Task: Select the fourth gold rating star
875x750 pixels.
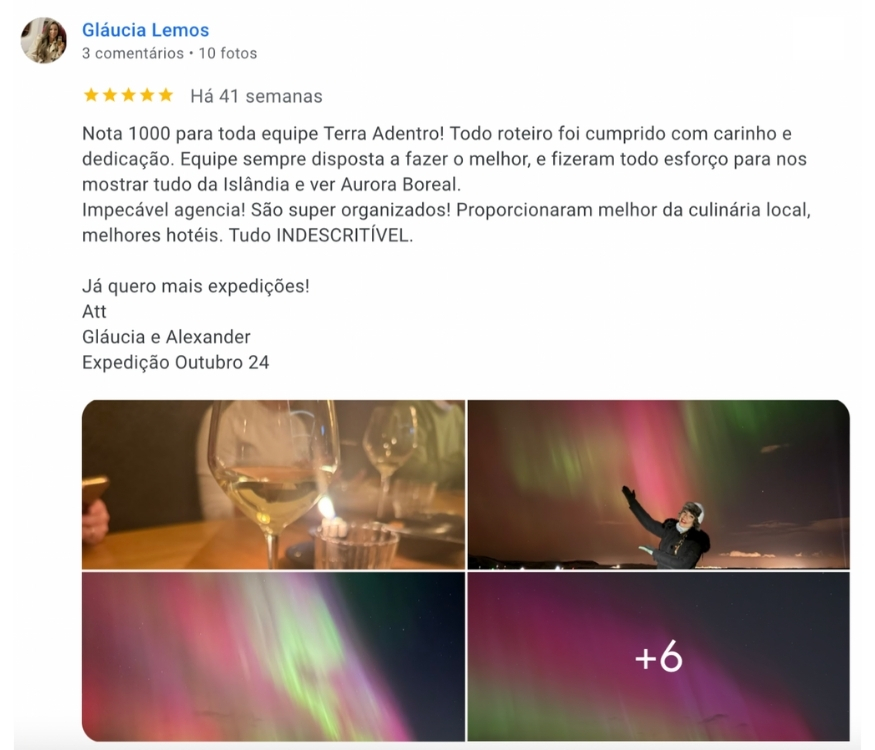Action: click(x=147, y=95)
